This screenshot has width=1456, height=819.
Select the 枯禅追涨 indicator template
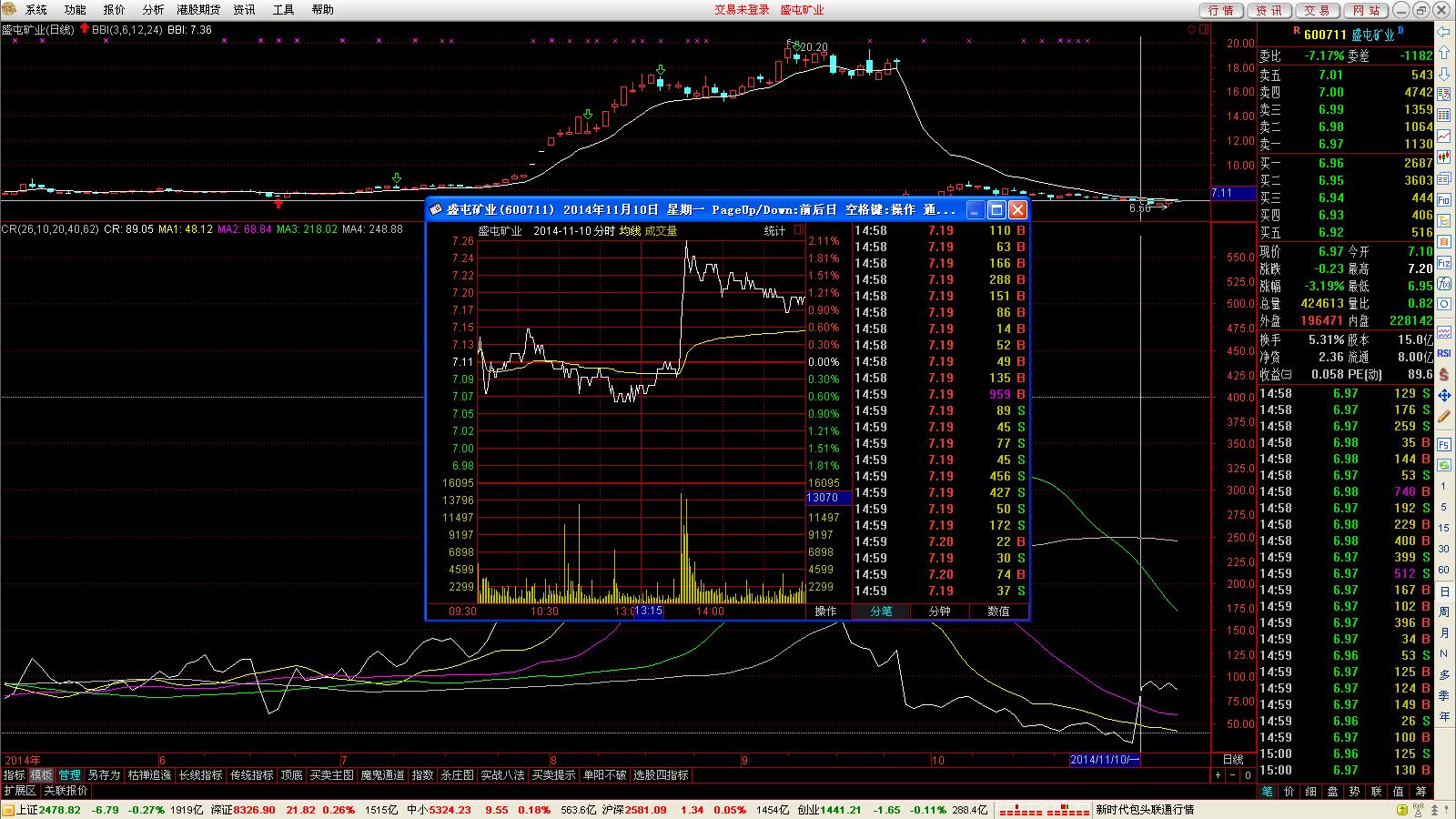[149, 775]
